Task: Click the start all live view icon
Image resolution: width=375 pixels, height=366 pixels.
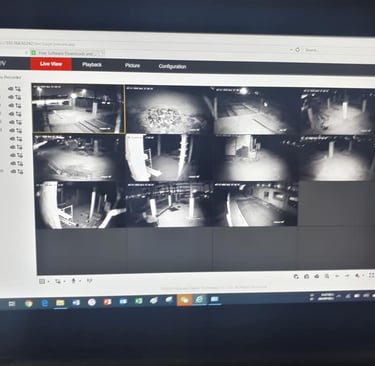Action: pyautogui.click(x=296, y=276)
